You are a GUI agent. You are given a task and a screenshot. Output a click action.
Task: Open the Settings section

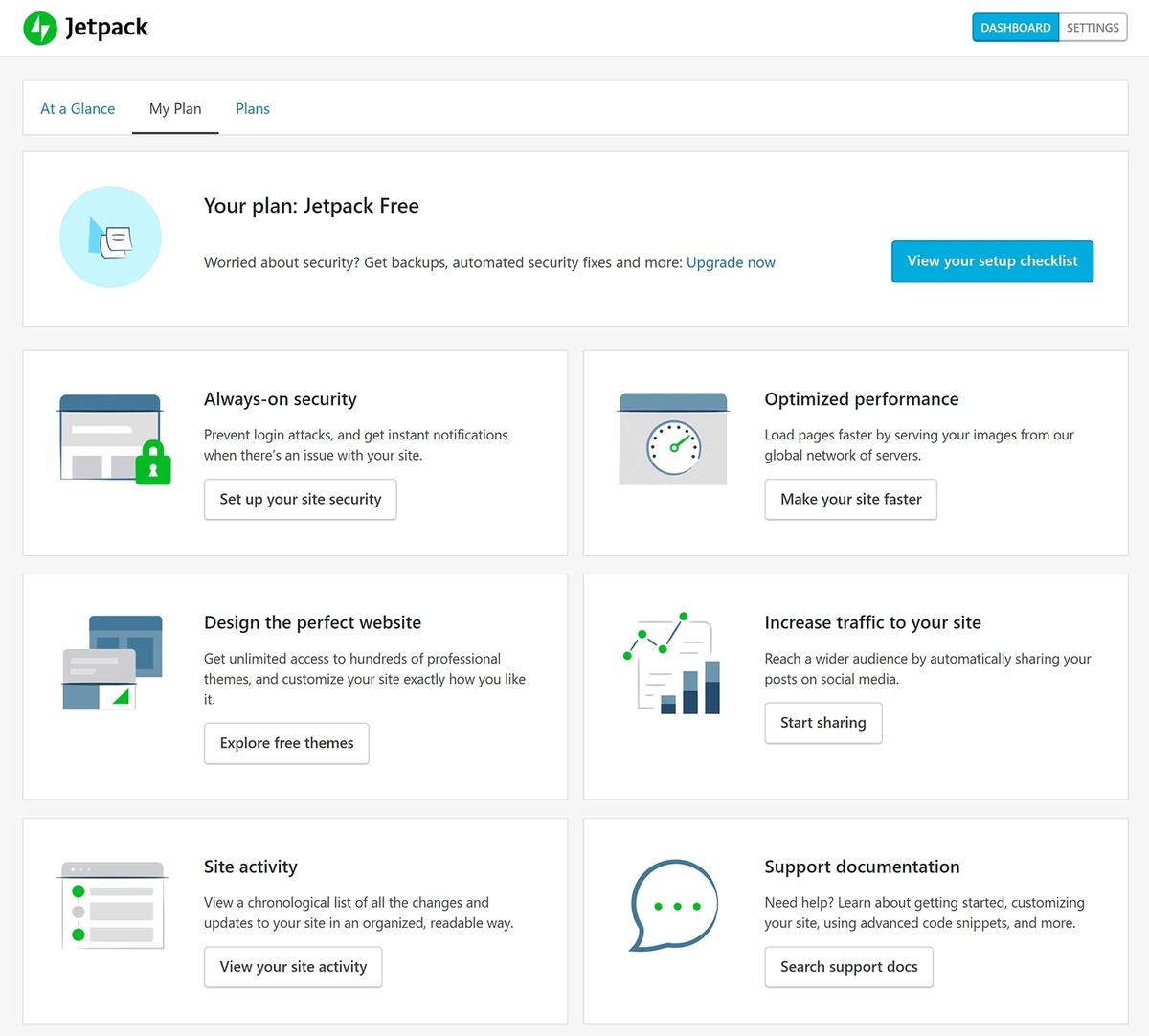click(1092, 28)
